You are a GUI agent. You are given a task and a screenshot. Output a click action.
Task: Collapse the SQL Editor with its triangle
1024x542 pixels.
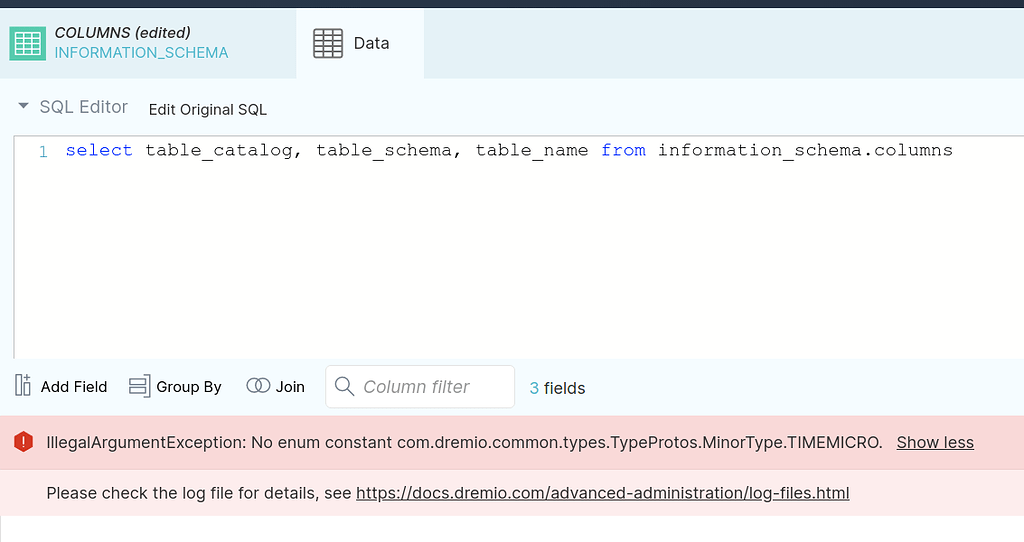tap(24, 105)
